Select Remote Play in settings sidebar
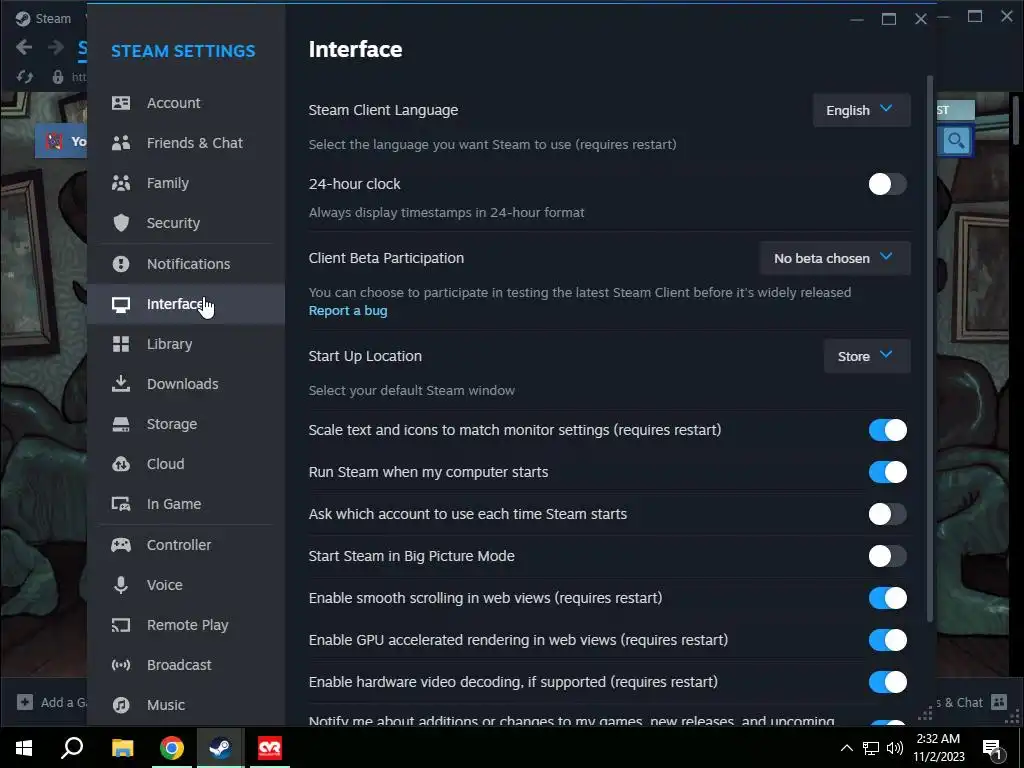 [x=186, y=625]
